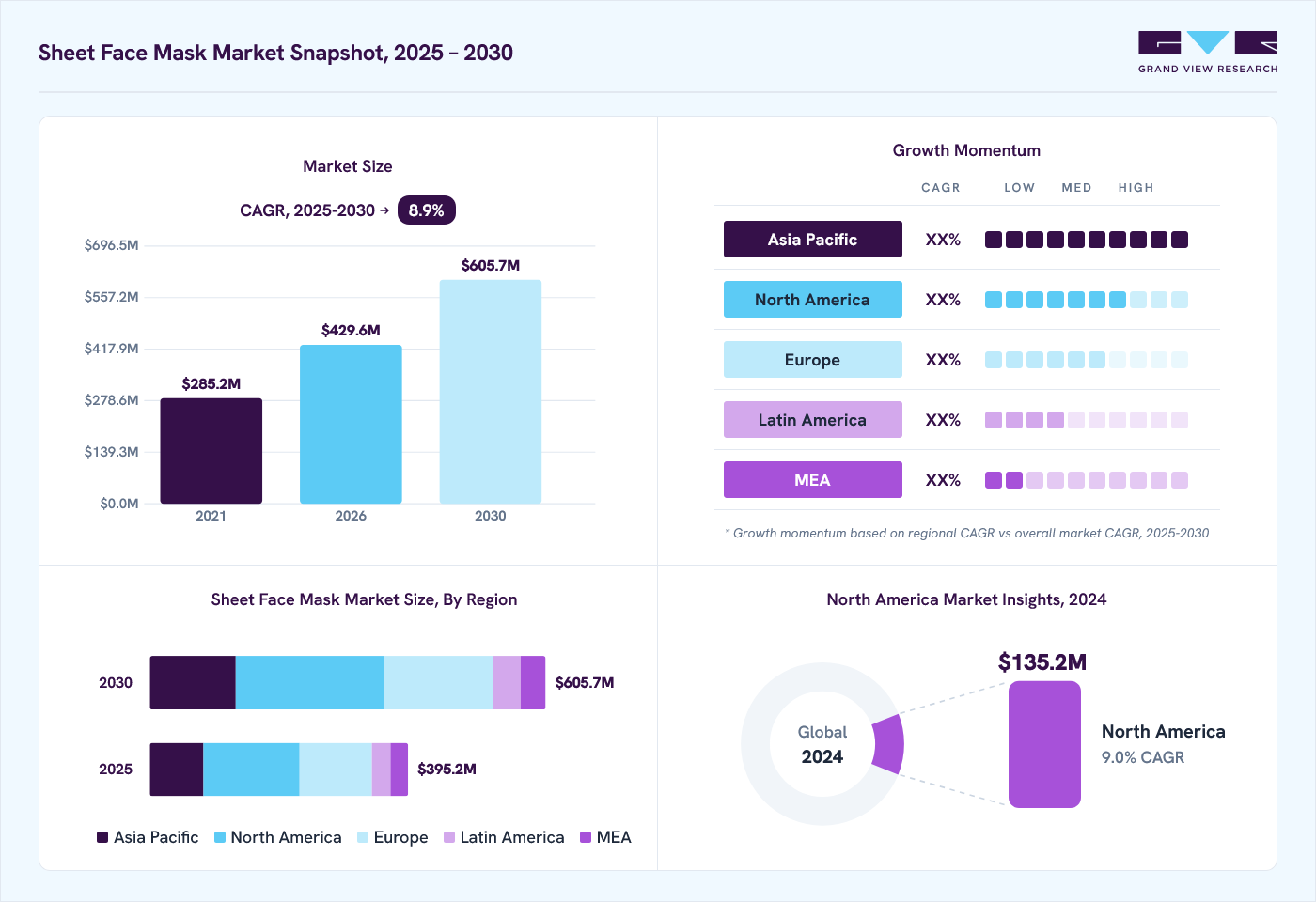The image size is (1316, 902).
Task: Click the $429.6M value label
Action: pos(351,330)
